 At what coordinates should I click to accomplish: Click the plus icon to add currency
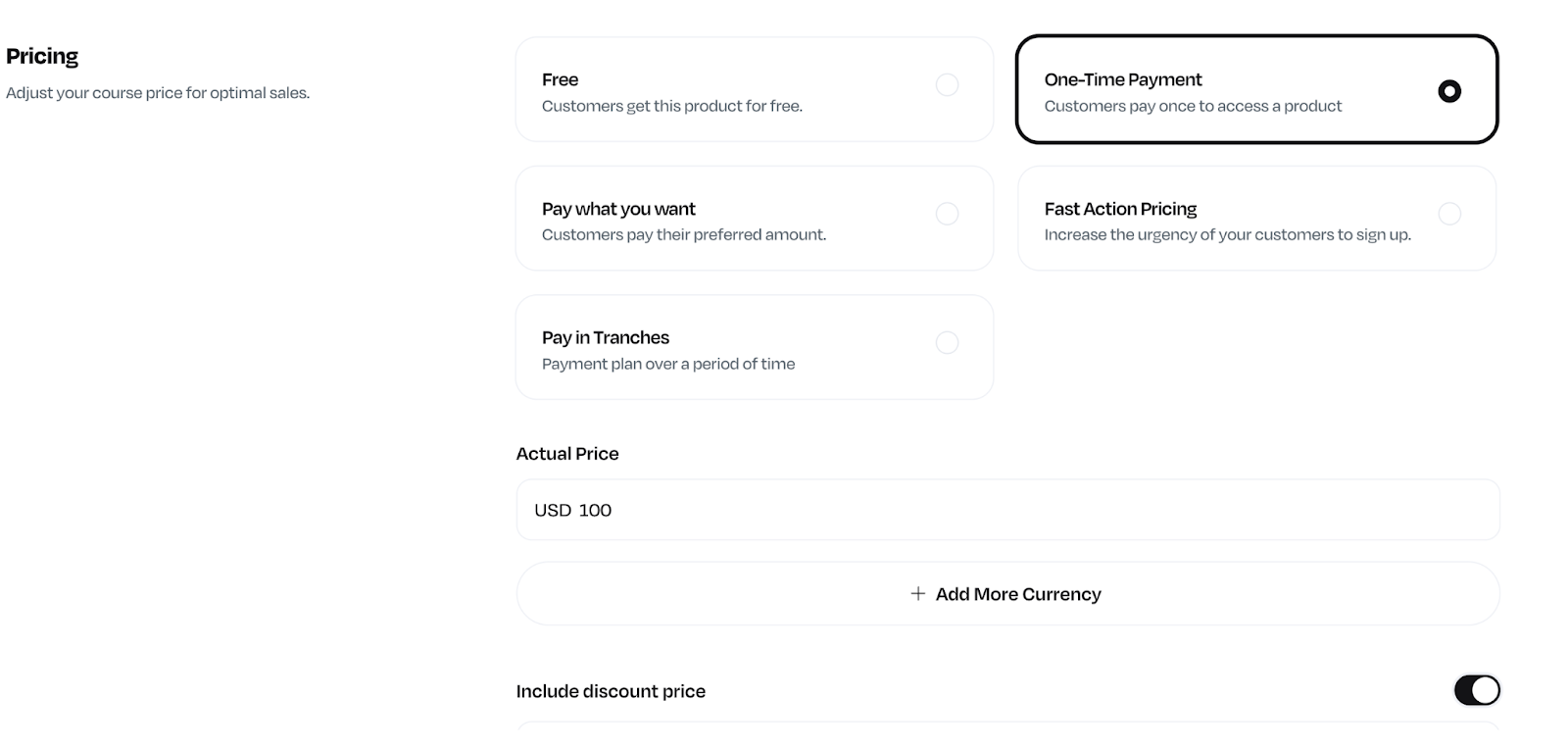point(917,593)
